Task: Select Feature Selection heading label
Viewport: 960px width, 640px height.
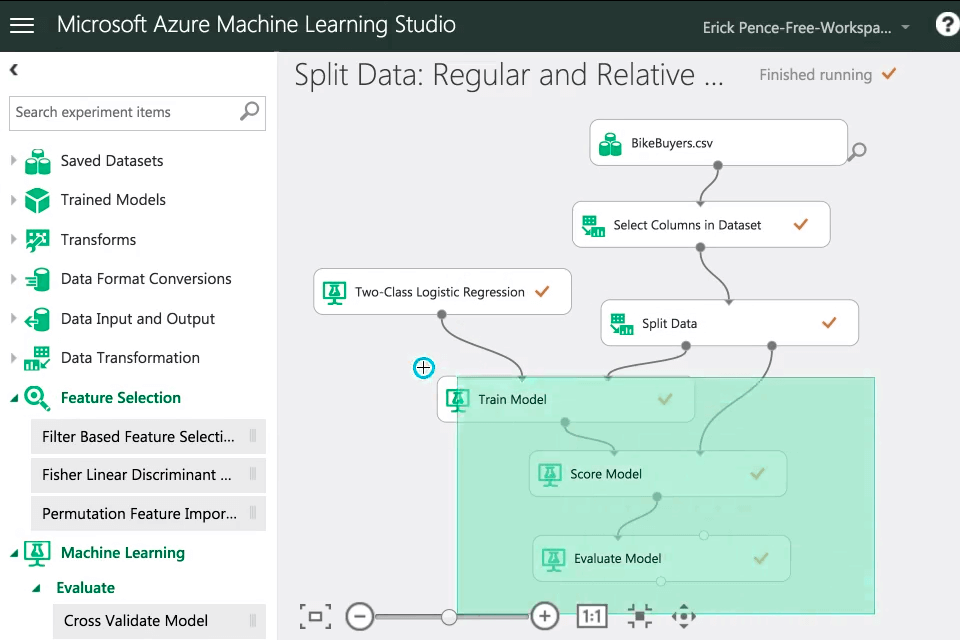Action: point(121,398)
